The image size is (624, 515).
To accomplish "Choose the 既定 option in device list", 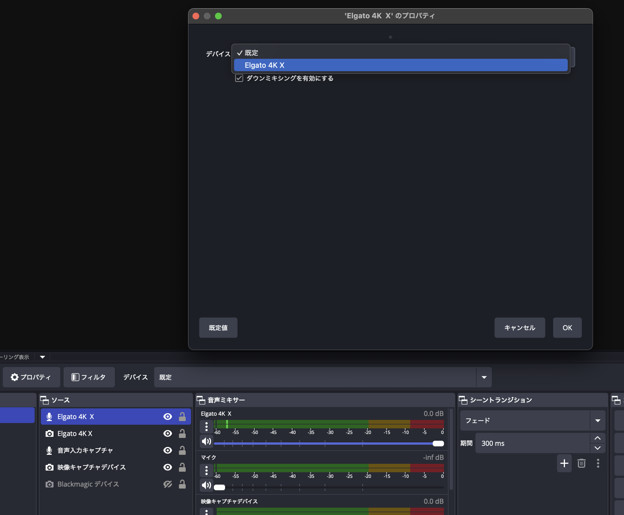I will coord(400,53).
